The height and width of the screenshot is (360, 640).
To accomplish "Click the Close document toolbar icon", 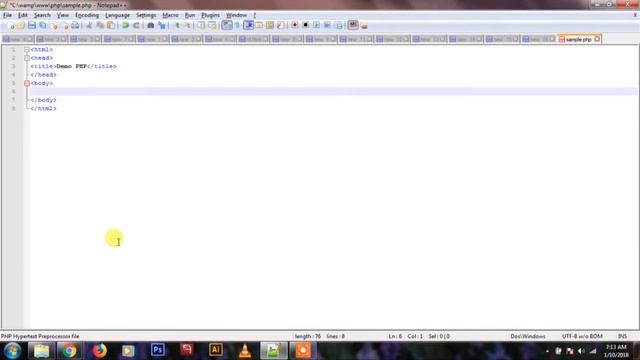I will coord(53,25).
